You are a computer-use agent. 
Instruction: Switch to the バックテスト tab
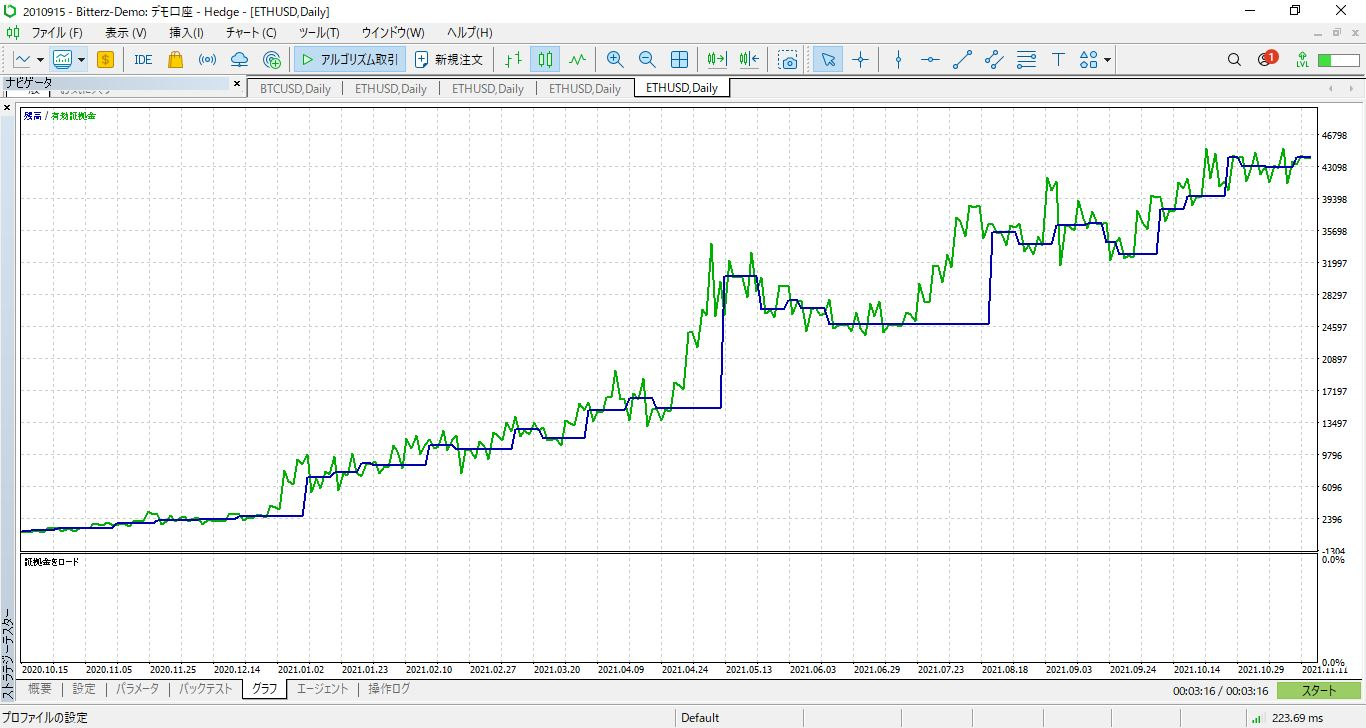[x=205, y=689]
